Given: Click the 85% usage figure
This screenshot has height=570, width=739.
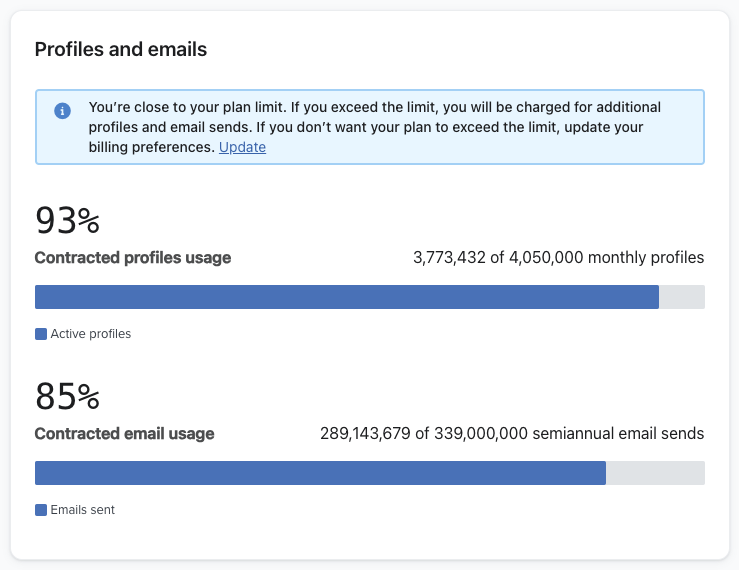Looking at the screenshot, I should pyautogui.click(x=67, y=397).
